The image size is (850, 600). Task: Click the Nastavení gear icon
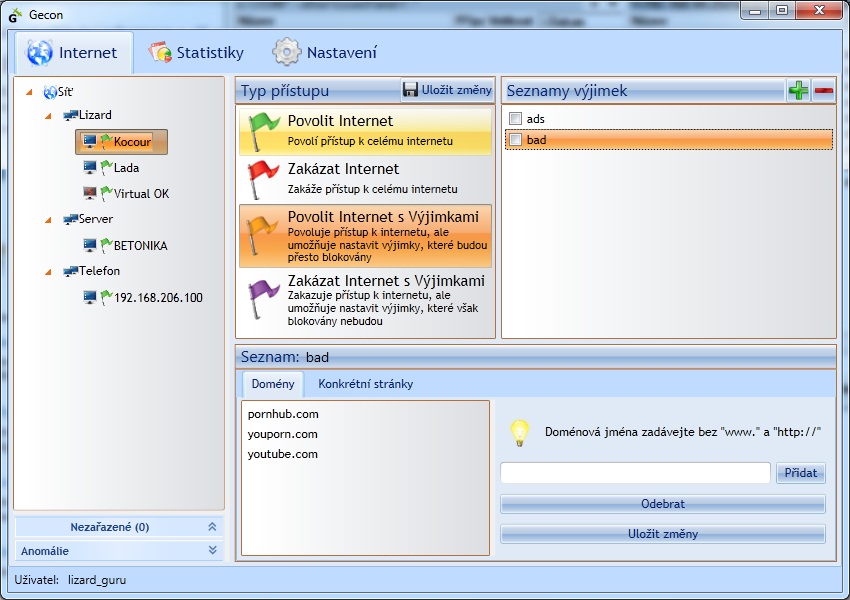coord(286,52)
